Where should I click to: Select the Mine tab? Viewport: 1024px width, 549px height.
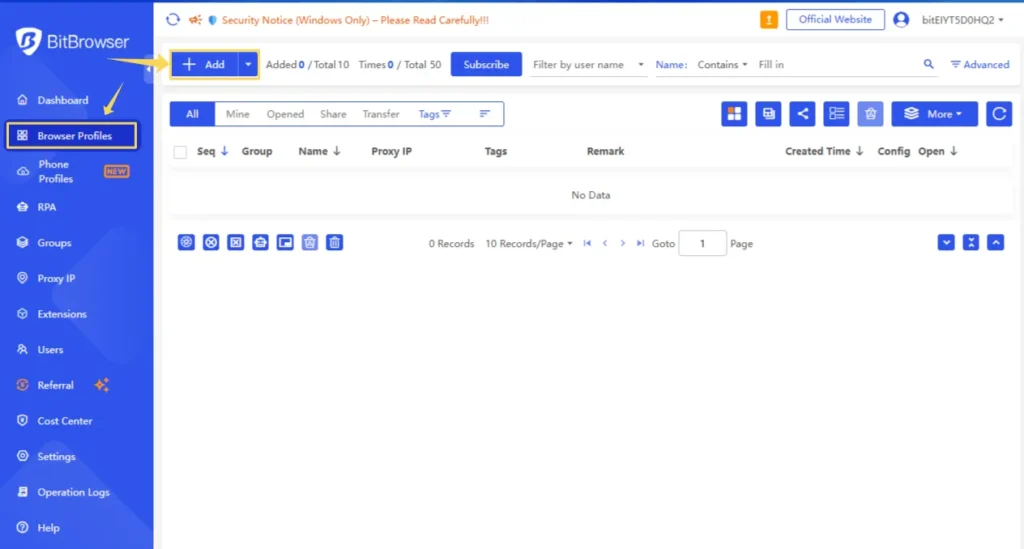238,114
